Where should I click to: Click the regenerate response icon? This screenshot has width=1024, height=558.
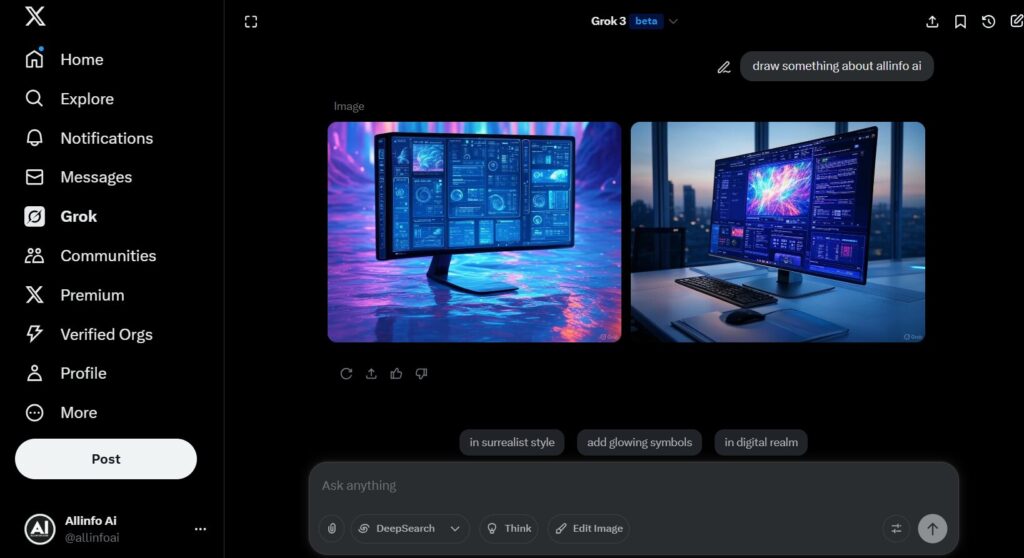(x=346, y=373)
